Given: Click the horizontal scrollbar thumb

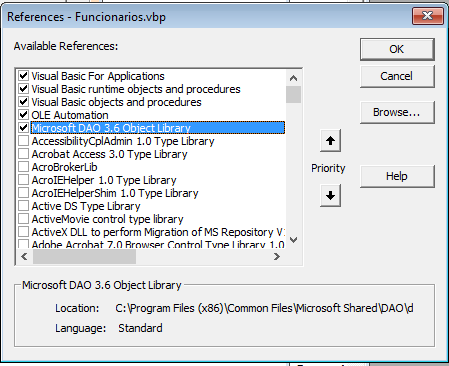Looking at the screenshot, I should pyautogui.click(x=84, y=256).
